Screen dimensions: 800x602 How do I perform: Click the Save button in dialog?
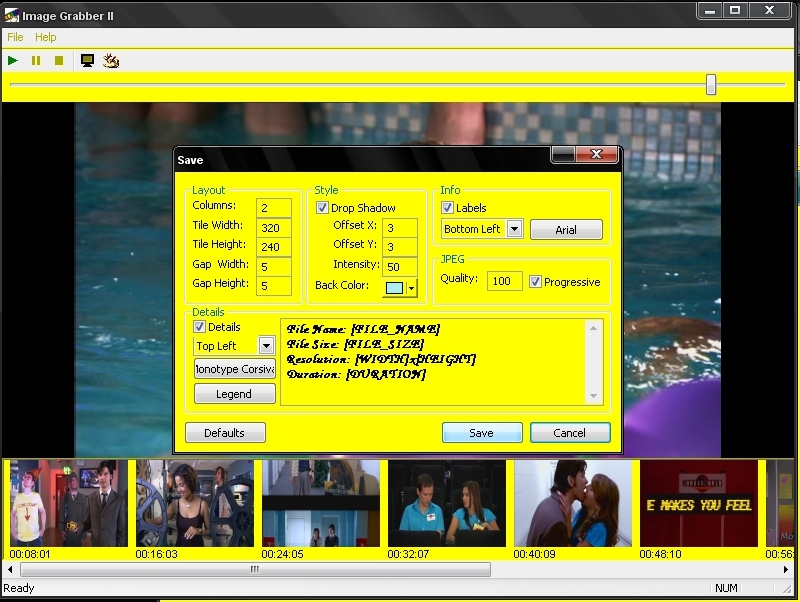click(x=482, y=433)
